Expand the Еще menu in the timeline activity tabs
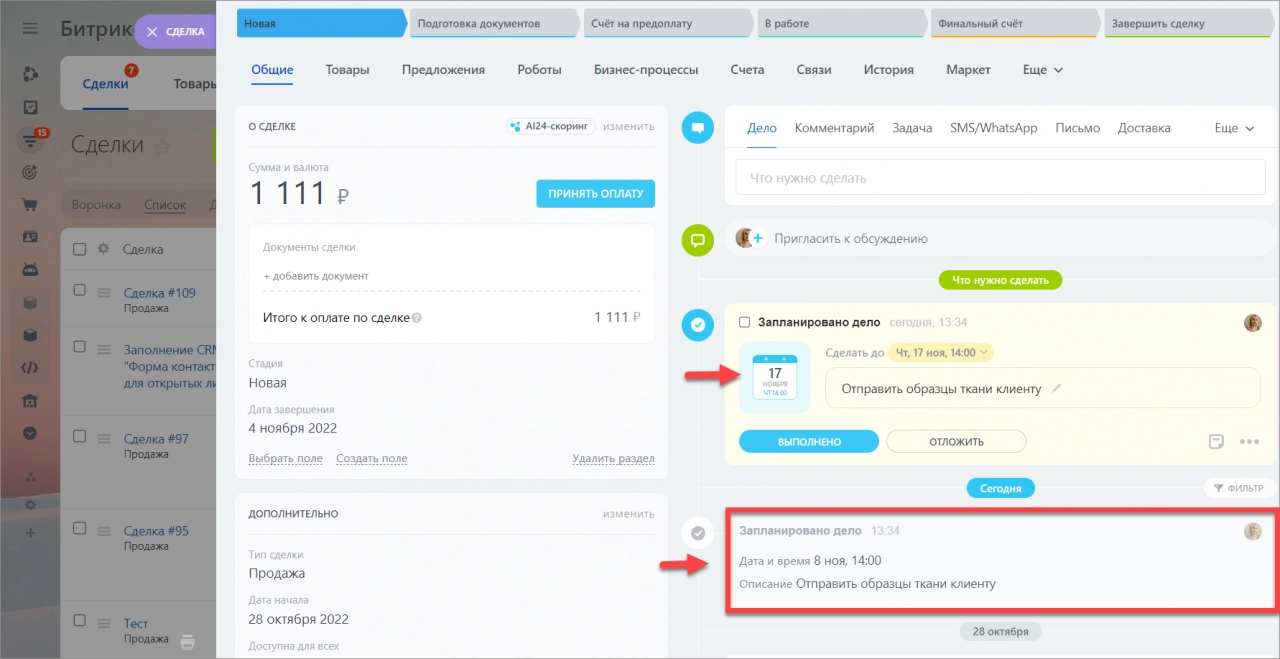1280x659 pixels. coord(1234,128)
